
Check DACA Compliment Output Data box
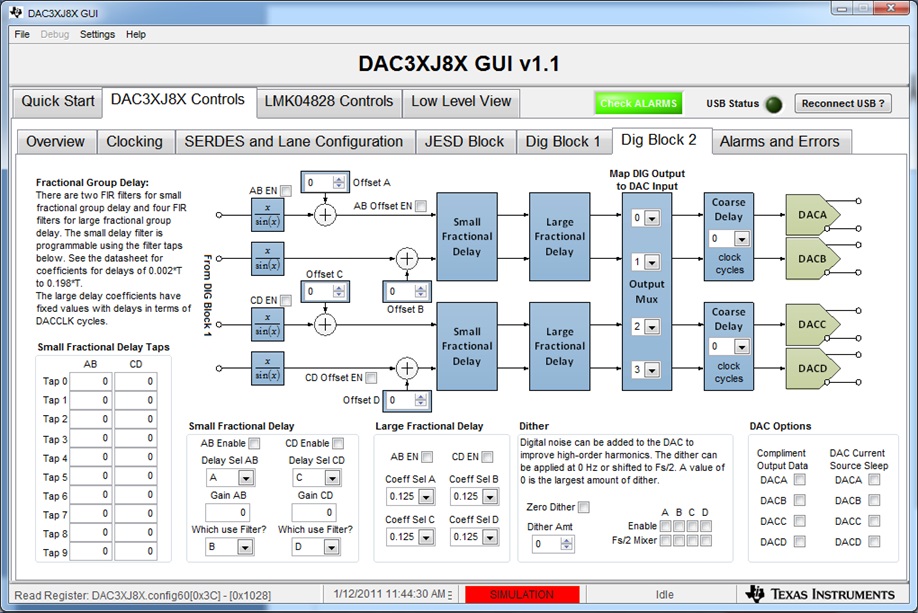click(800, 480)
